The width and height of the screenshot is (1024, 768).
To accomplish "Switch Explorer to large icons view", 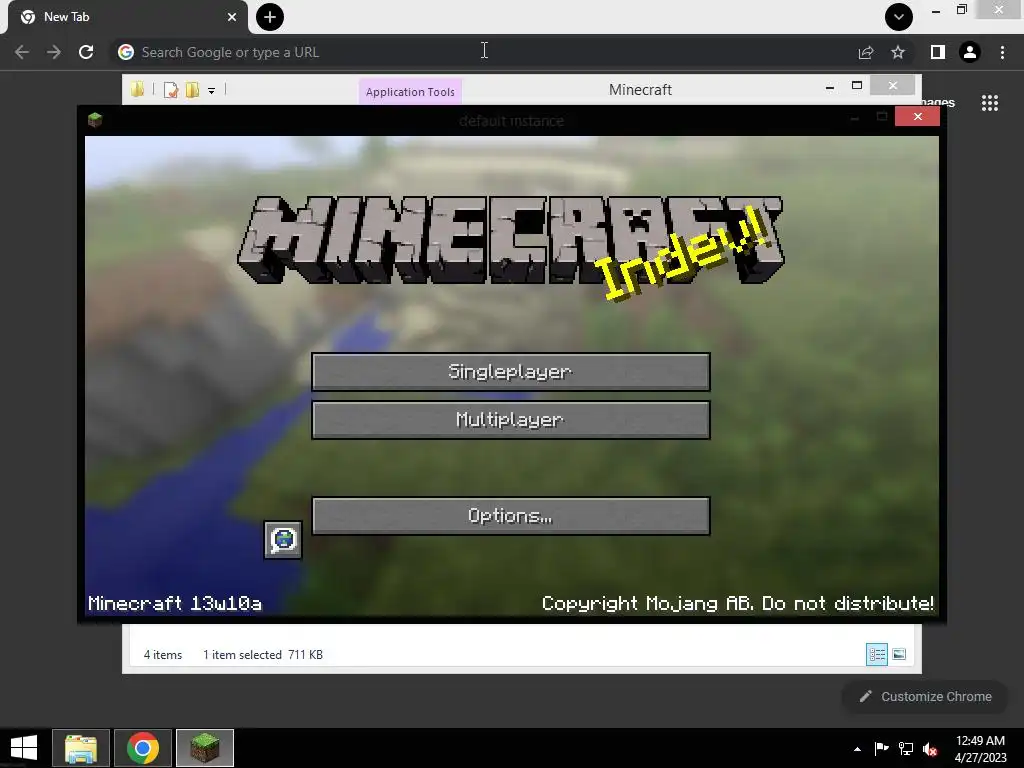I will coord(899,654).
